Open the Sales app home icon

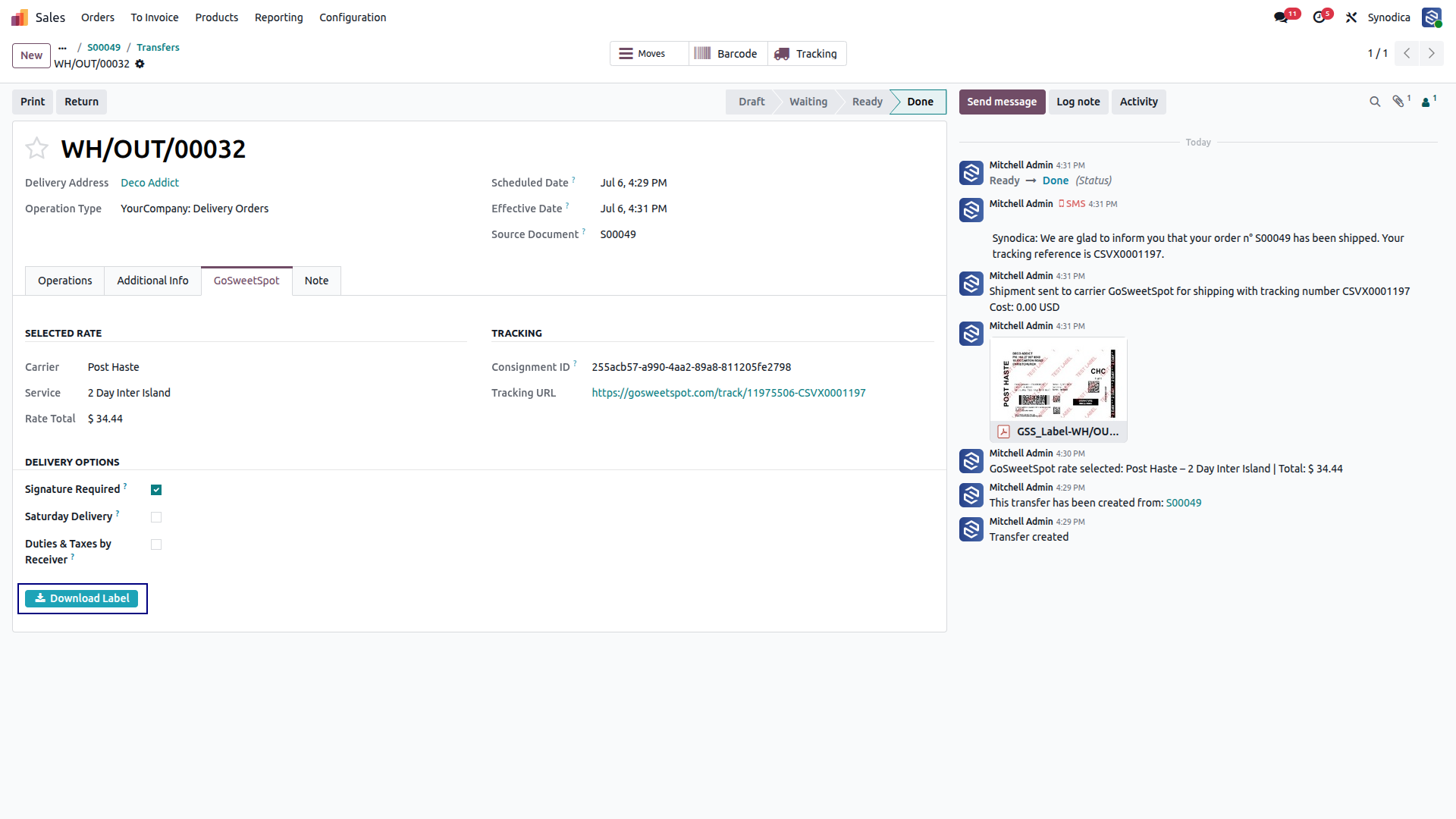(x=20, y=17)
